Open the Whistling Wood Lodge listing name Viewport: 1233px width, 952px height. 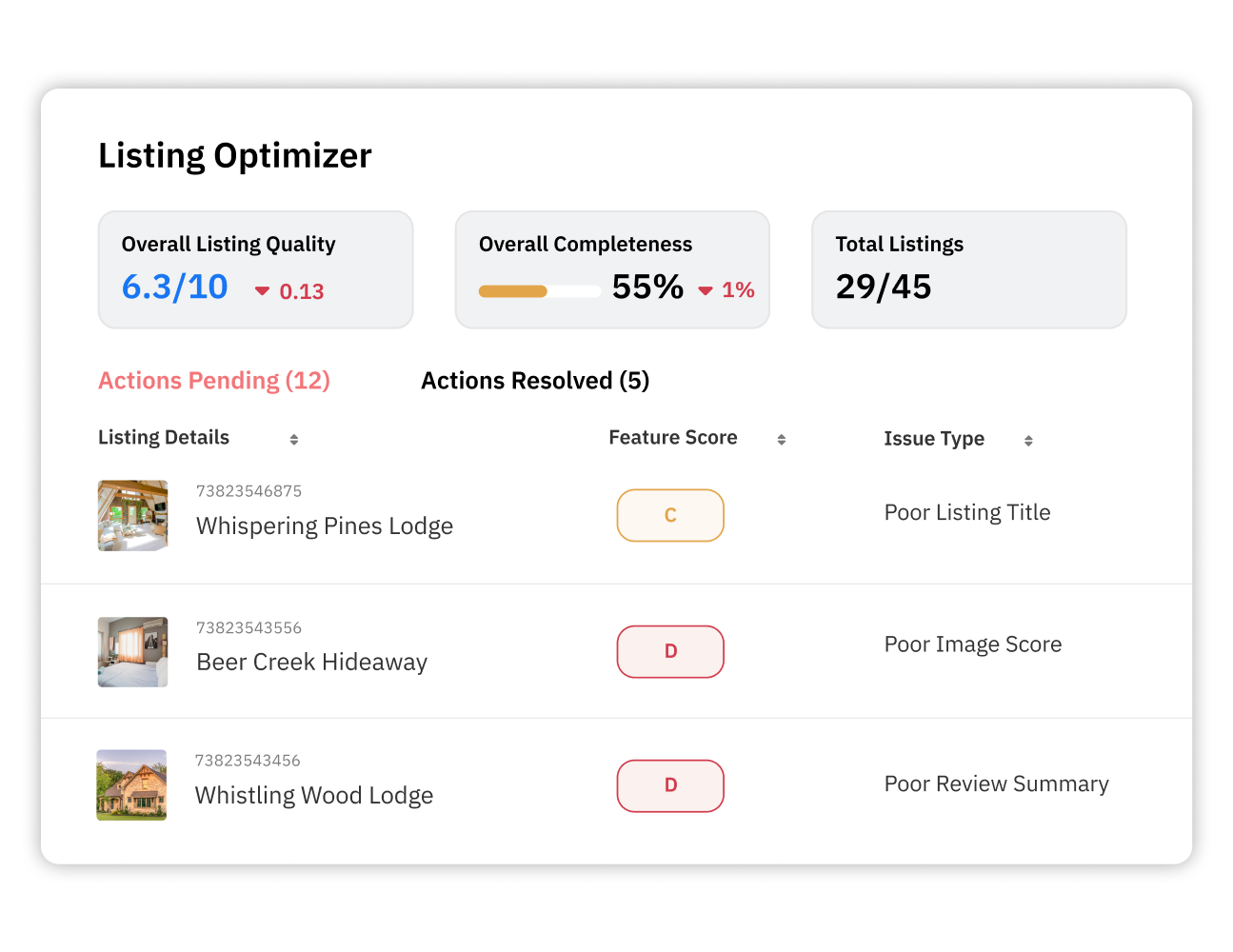click(x=314, y=796)
